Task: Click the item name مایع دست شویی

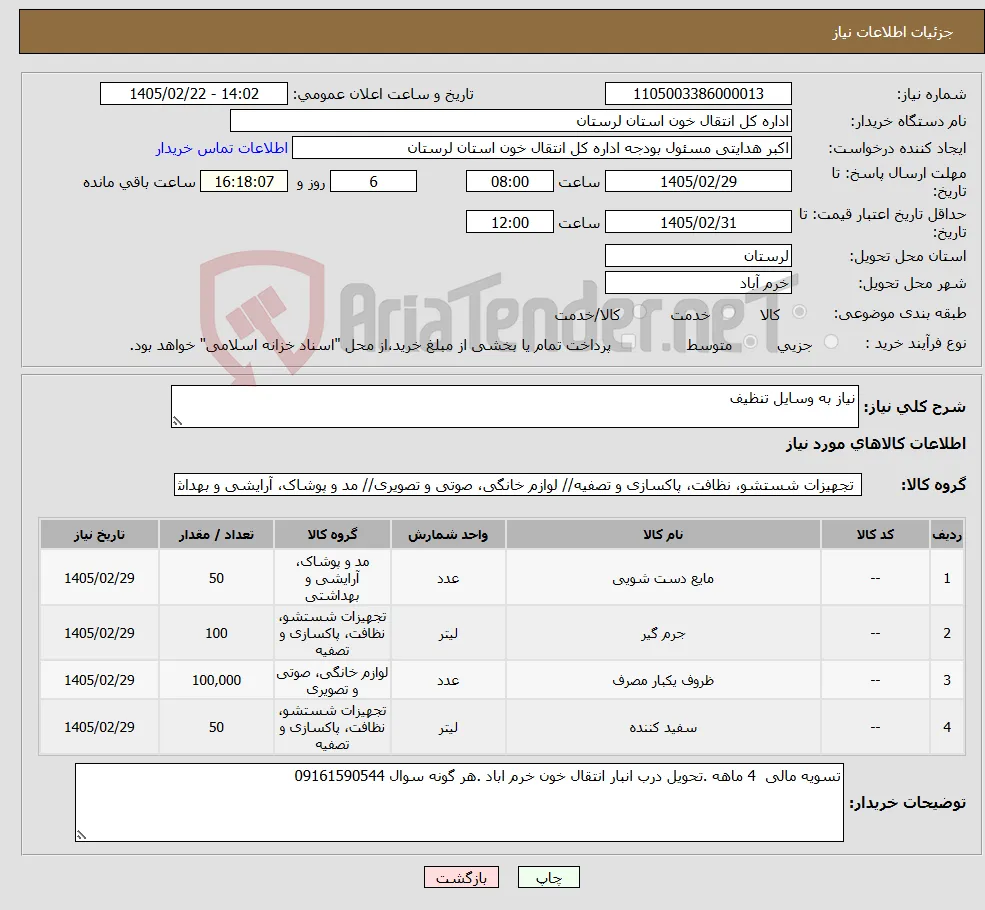Action: point(663,578)
